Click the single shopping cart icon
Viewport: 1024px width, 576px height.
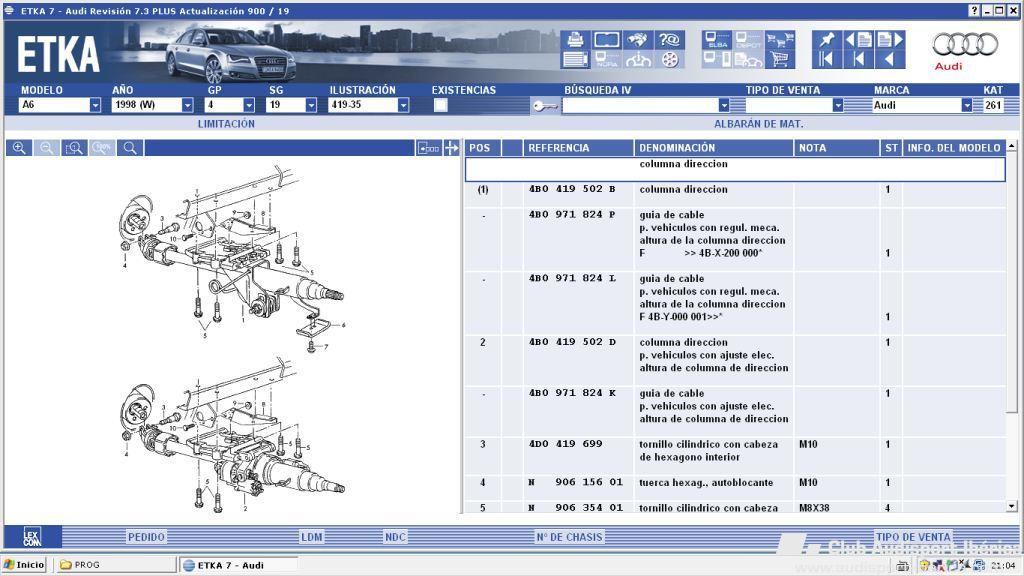click(780, 59)
